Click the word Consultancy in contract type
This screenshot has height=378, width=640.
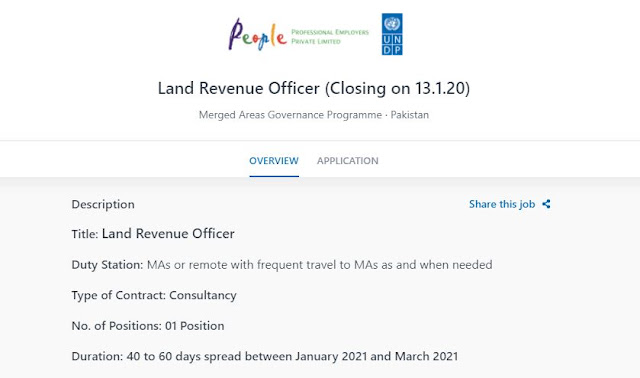[203, 296]
